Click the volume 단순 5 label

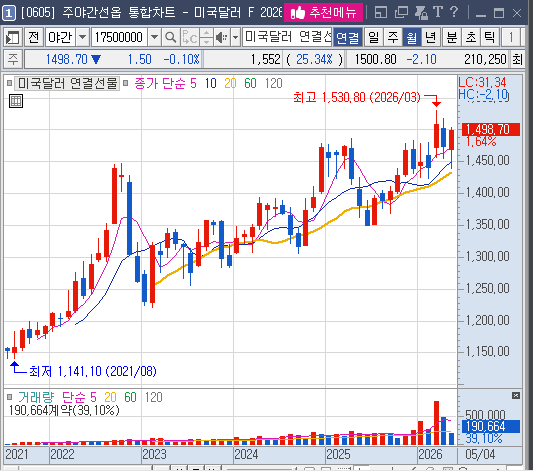[x=80, y=397]
